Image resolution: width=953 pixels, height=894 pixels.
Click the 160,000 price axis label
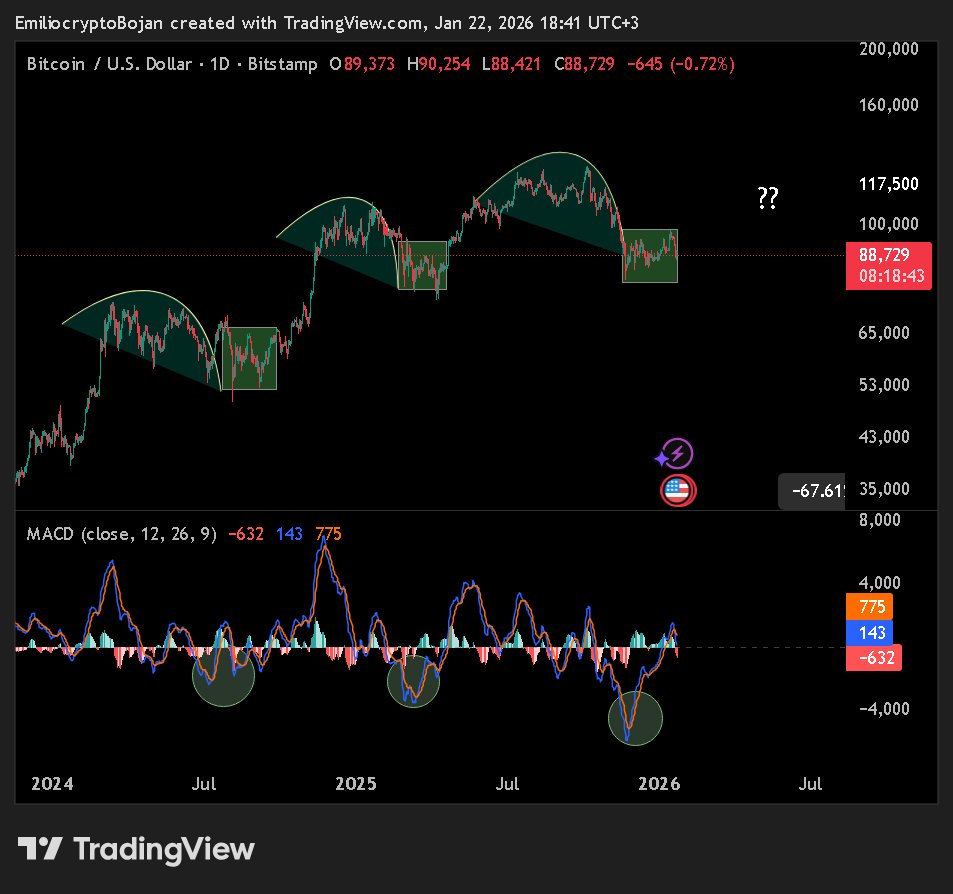point(889,105)
